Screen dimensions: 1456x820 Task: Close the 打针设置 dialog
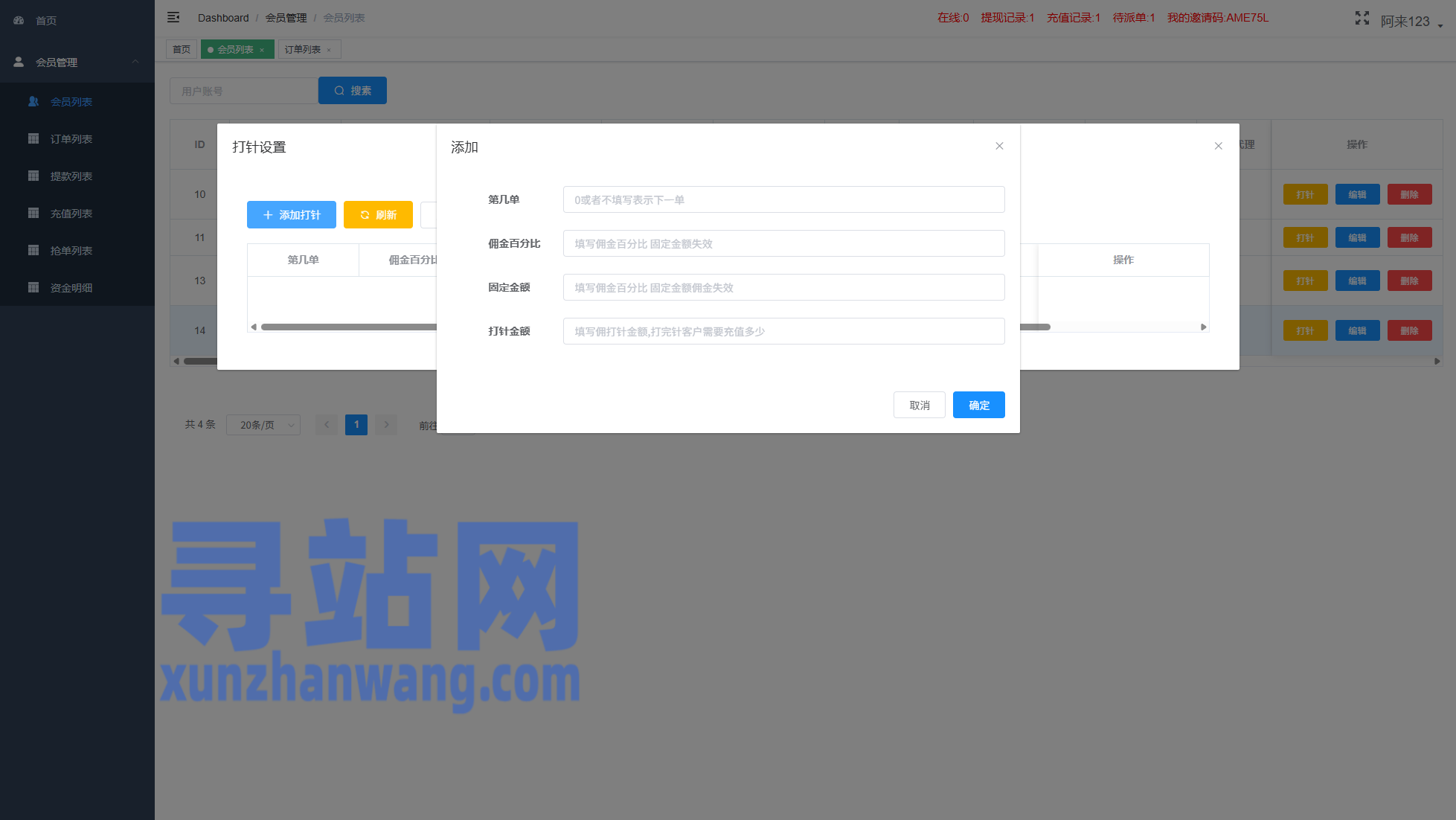1218,146
